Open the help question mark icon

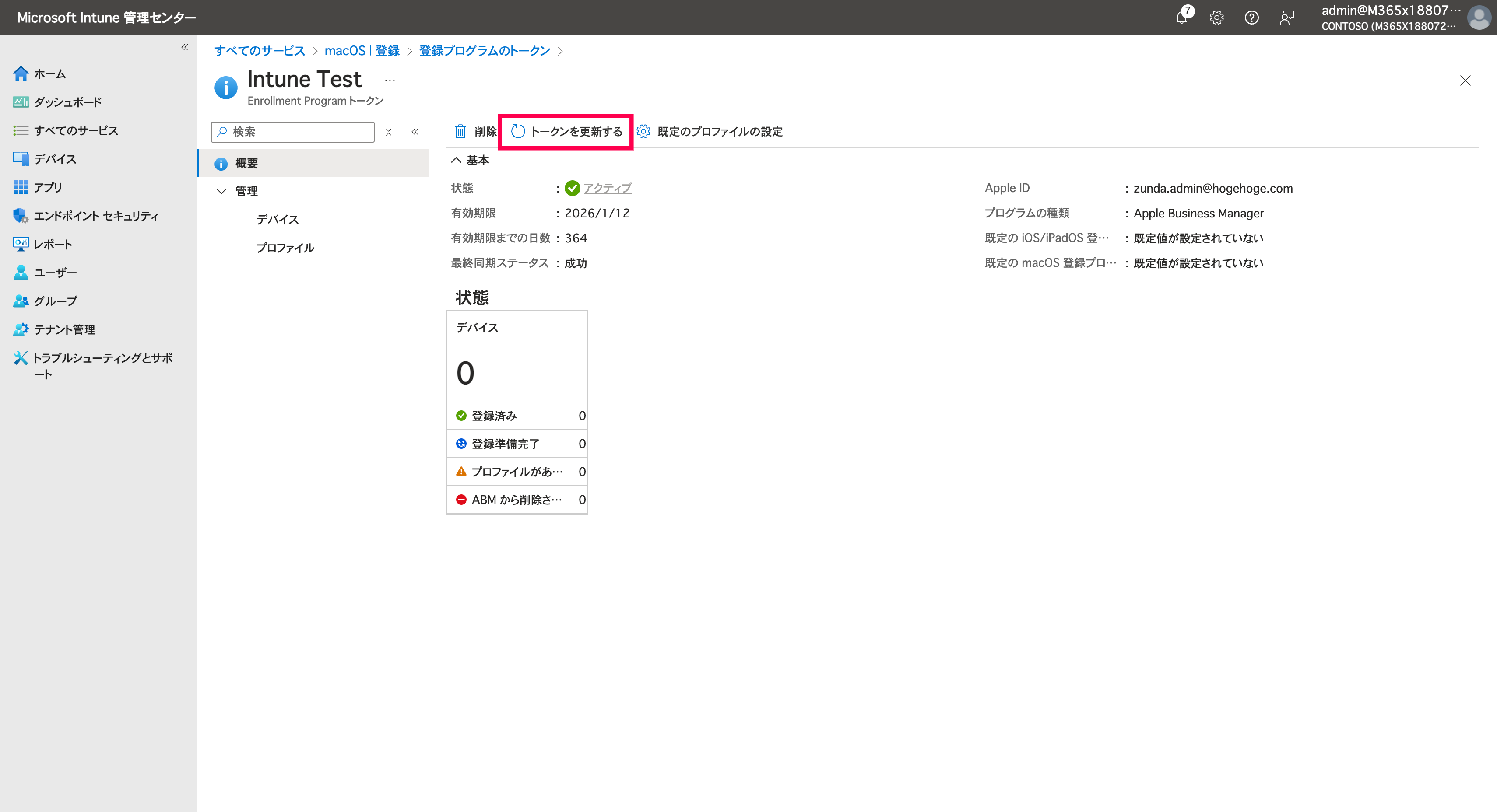click(x=1252, y=17)
